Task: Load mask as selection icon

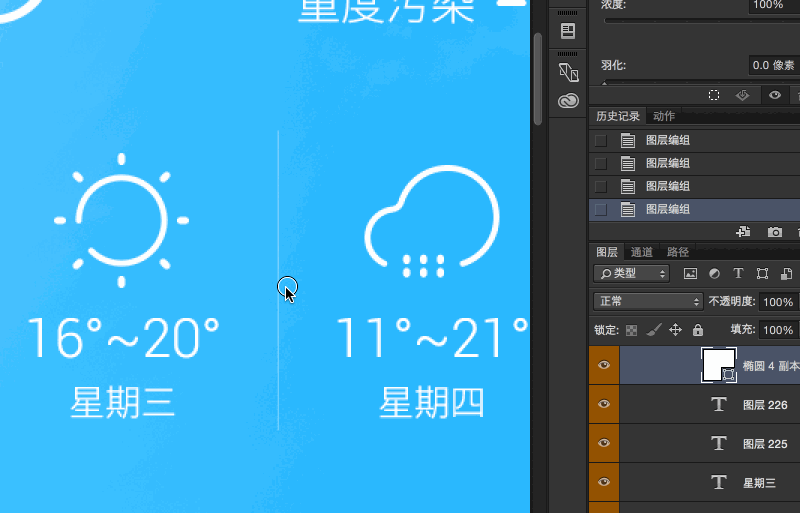Action: [x=714, y=95]
